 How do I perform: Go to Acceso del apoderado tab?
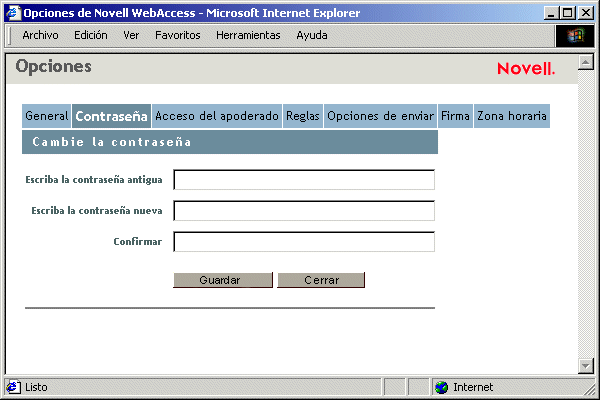(217, 116)
